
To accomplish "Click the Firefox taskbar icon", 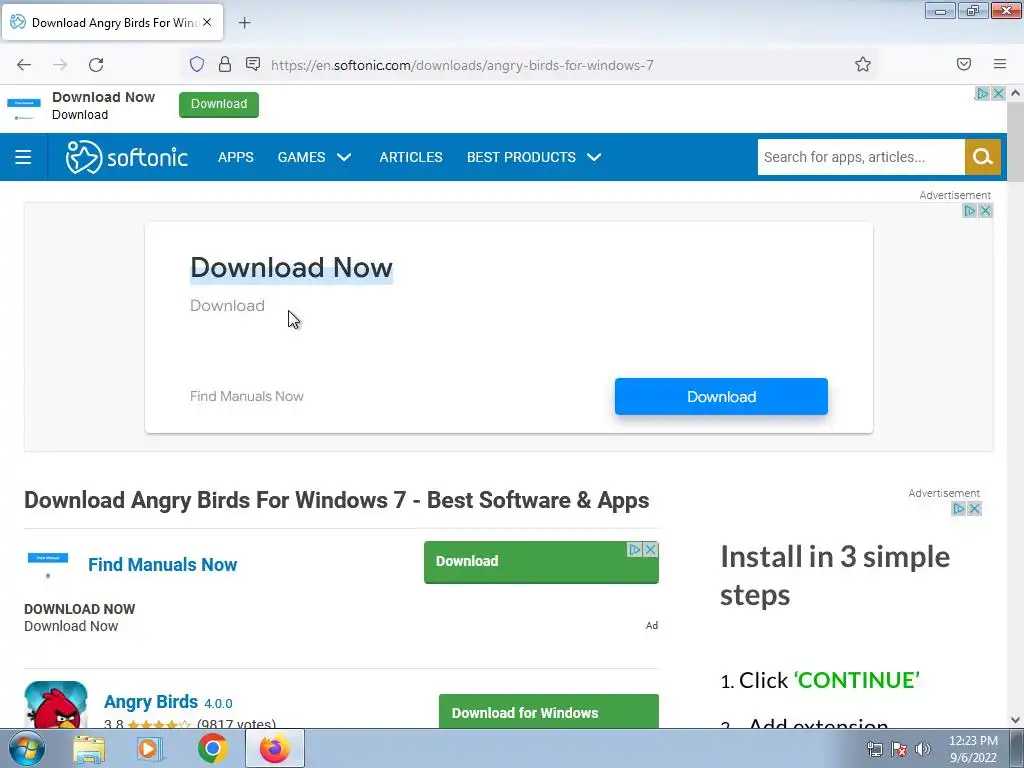I will point(274,748).
